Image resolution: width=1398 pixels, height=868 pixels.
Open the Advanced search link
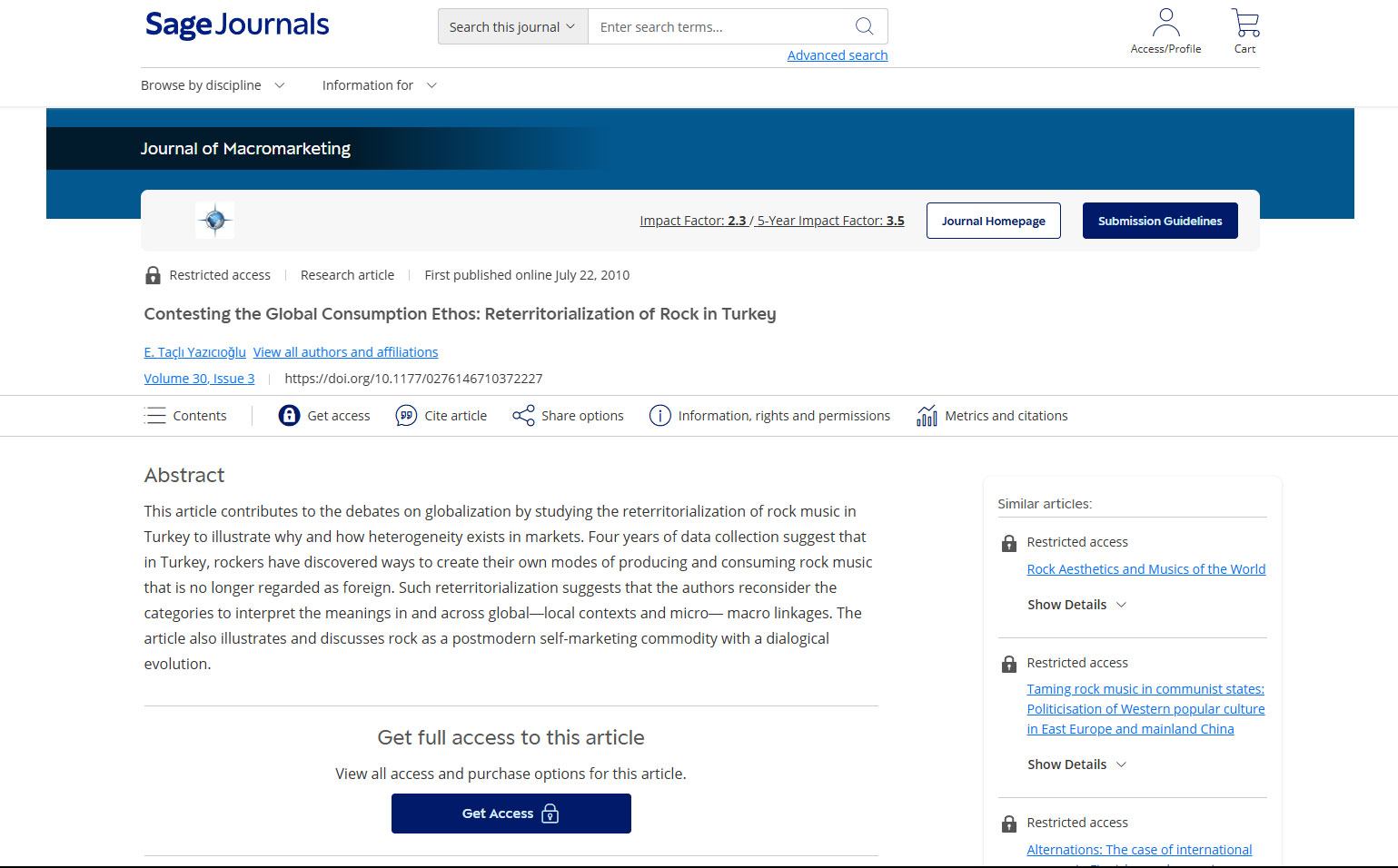(837, 55)
